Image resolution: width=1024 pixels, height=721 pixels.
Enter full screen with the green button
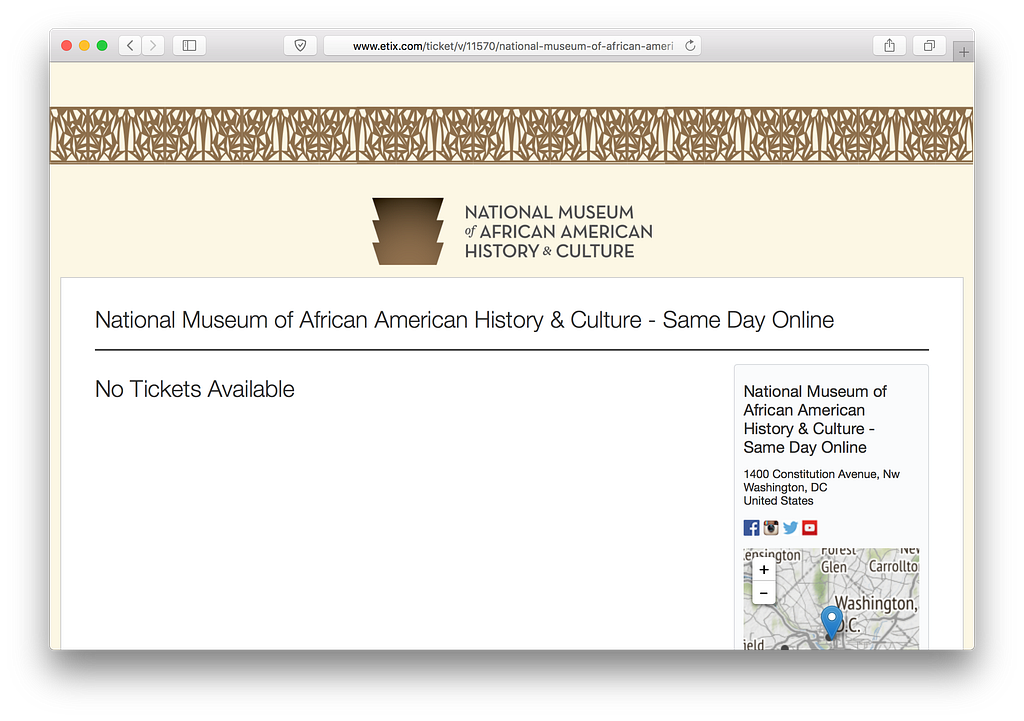click(102, 45)
